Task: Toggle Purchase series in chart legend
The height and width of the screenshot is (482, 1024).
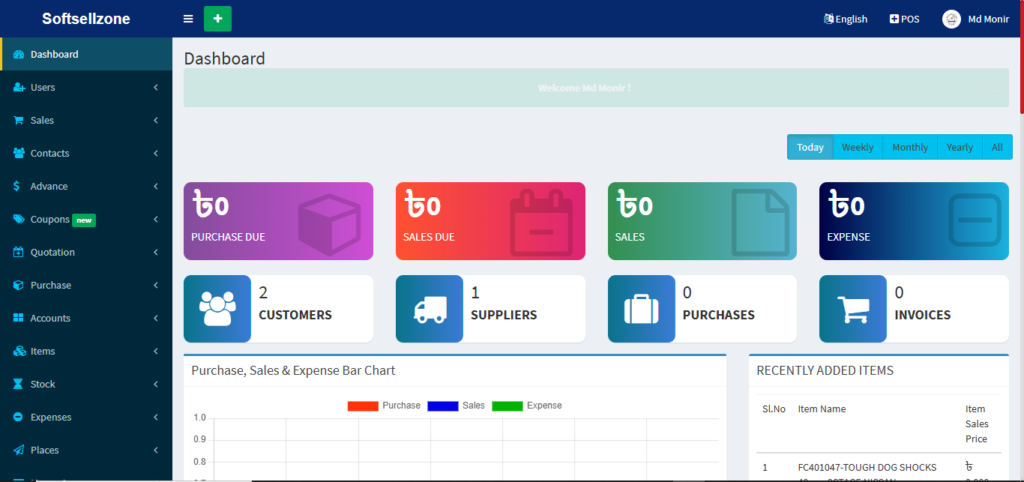Action: [x=384, y=405]
